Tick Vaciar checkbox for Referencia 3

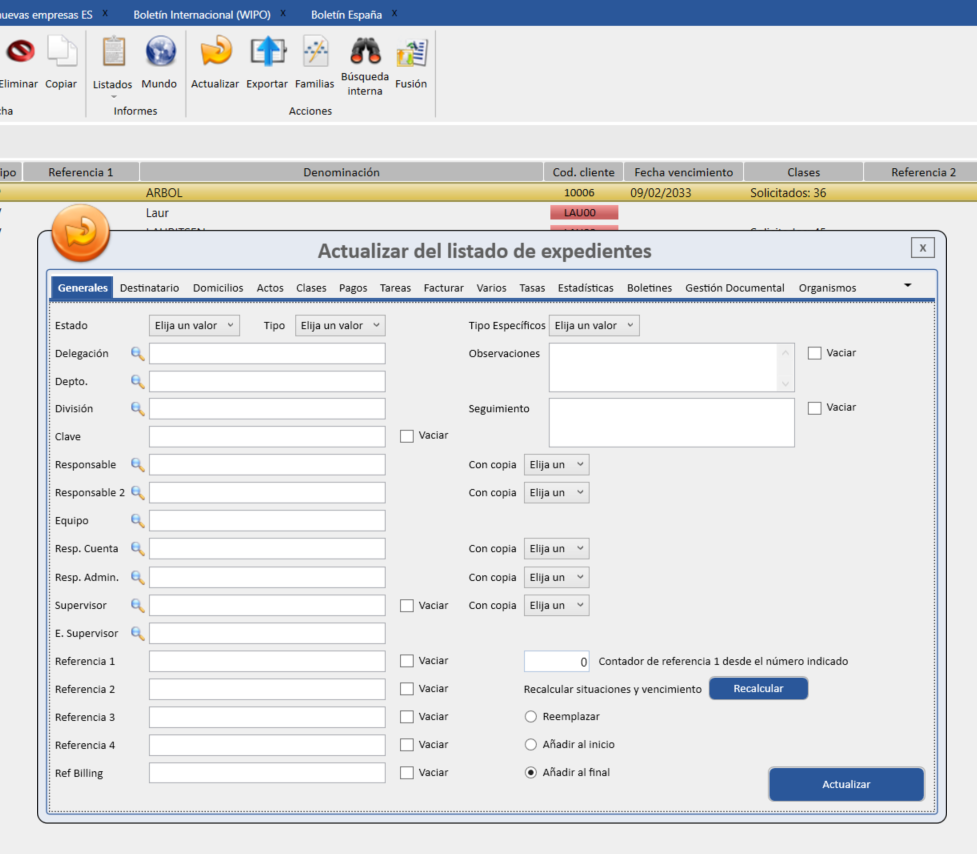[407, 717]
